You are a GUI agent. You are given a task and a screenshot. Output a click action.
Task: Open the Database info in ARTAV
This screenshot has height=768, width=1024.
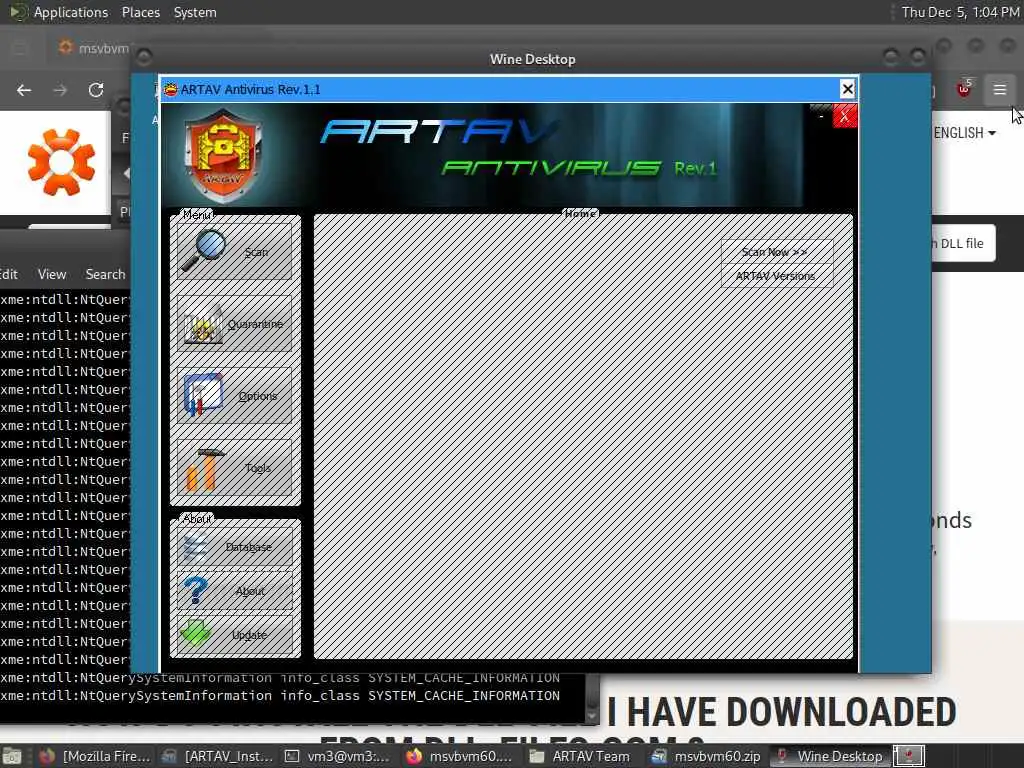click(234, 547)
